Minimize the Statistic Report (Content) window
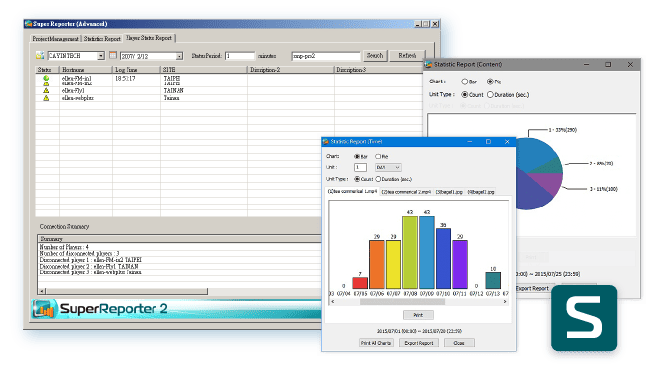660x374 pixels. [x=587, y=64]
